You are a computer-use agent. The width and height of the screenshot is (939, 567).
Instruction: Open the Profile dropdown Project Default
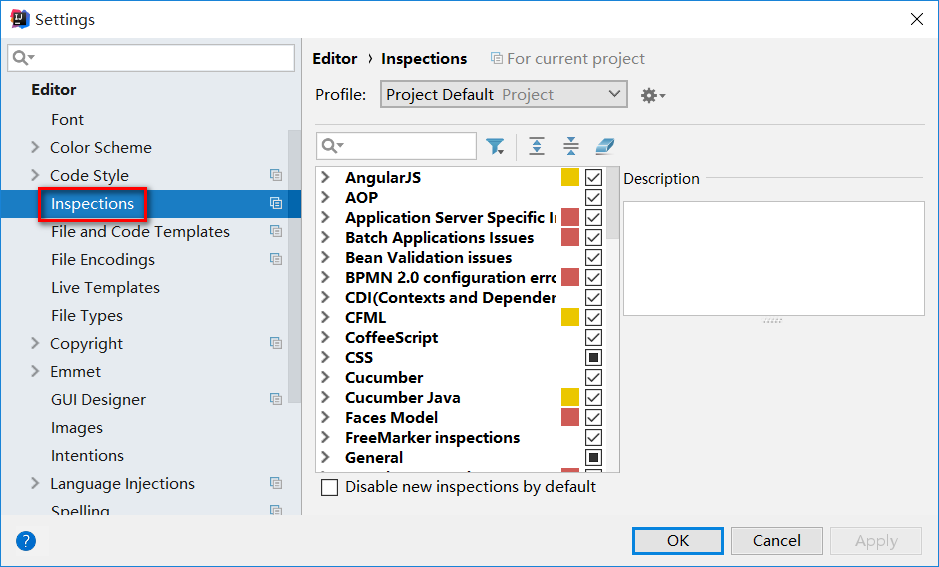tap(504, 95)
